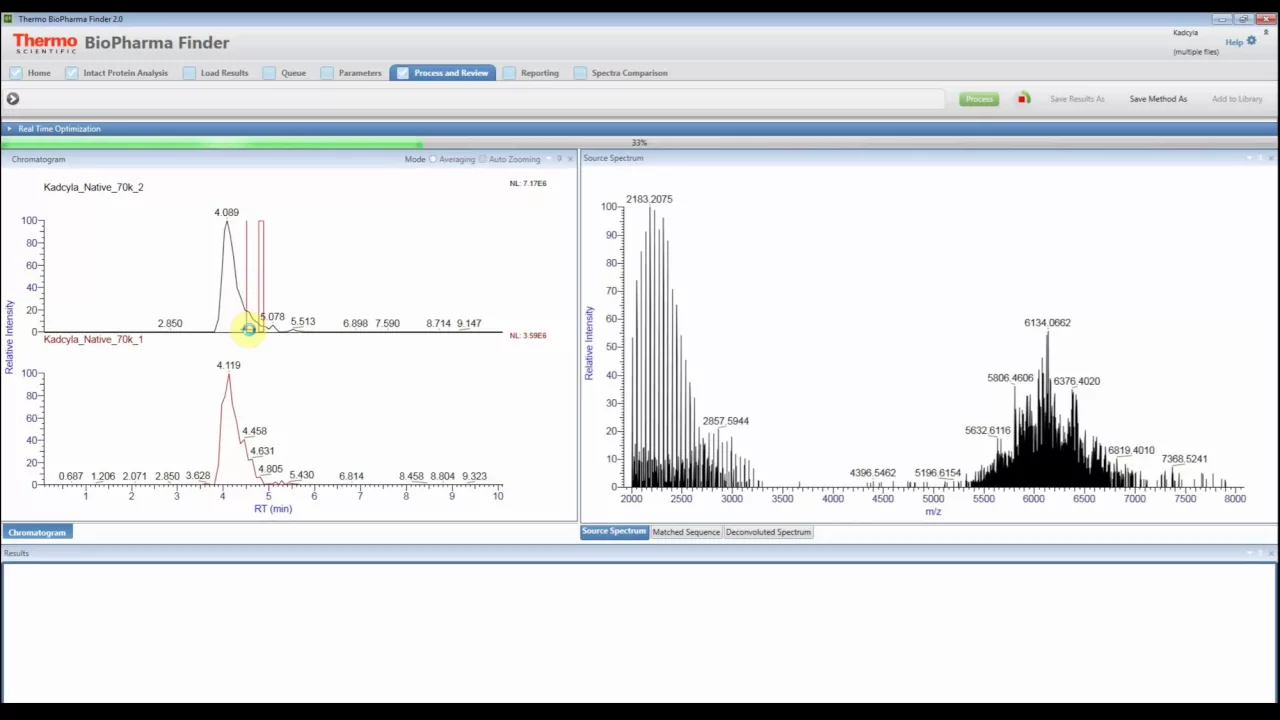This screenshot has height=720, width=1280.
Task: Pin the Chromatogram panel
Action: click(559, 159)
